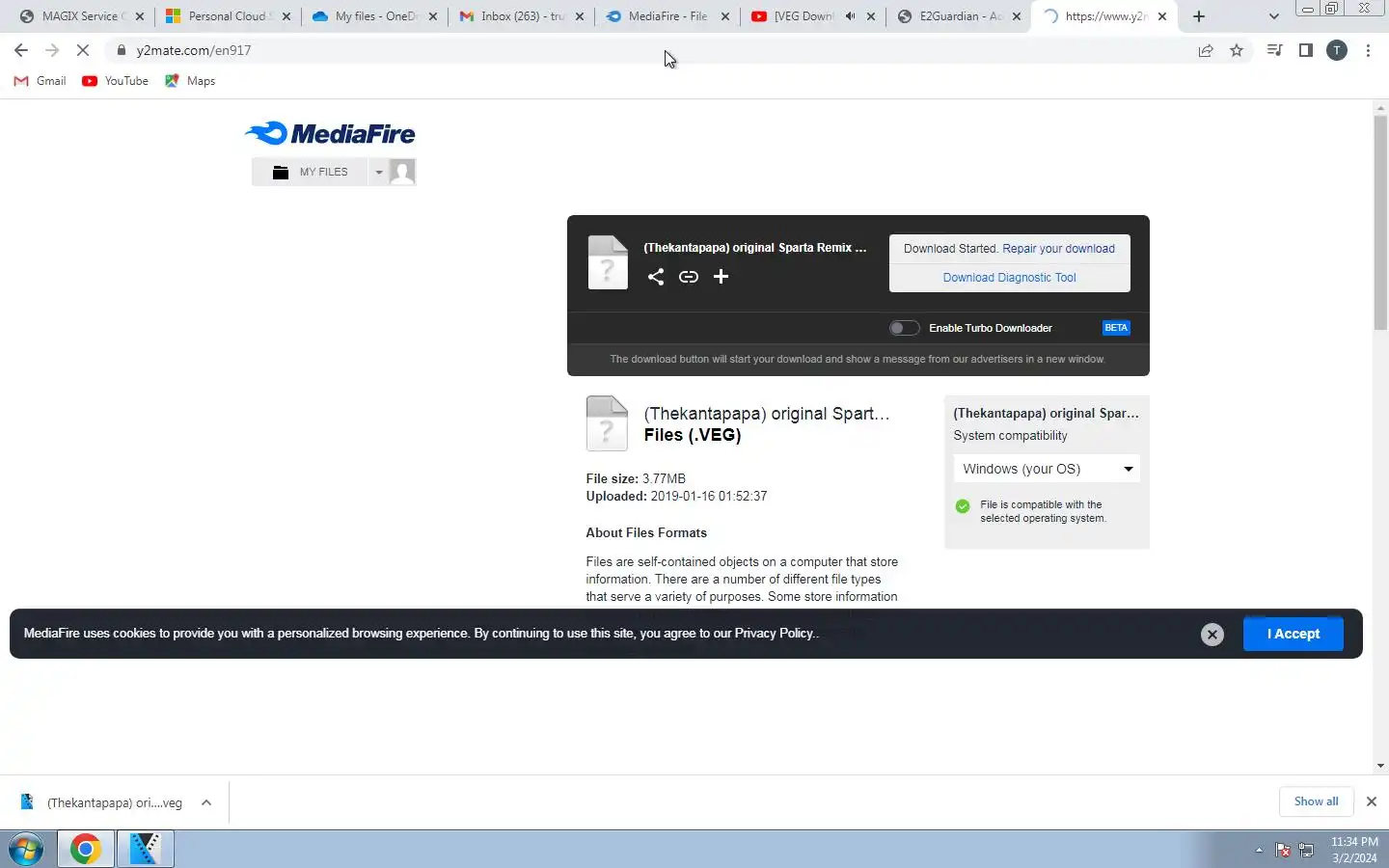Click the BETA badge
This screenshot has width=1389, height=868.
[1116, 328]
